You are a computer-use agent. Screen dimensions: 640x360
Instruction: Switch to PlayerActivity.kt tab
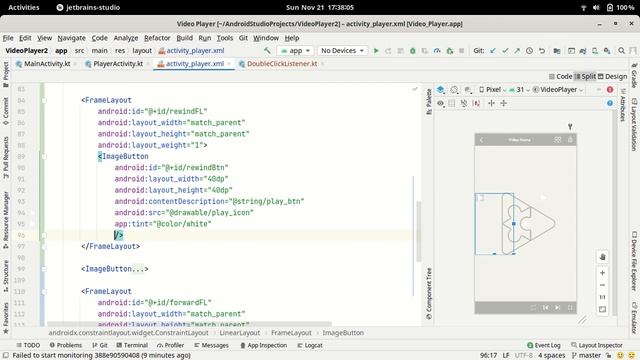118,64
